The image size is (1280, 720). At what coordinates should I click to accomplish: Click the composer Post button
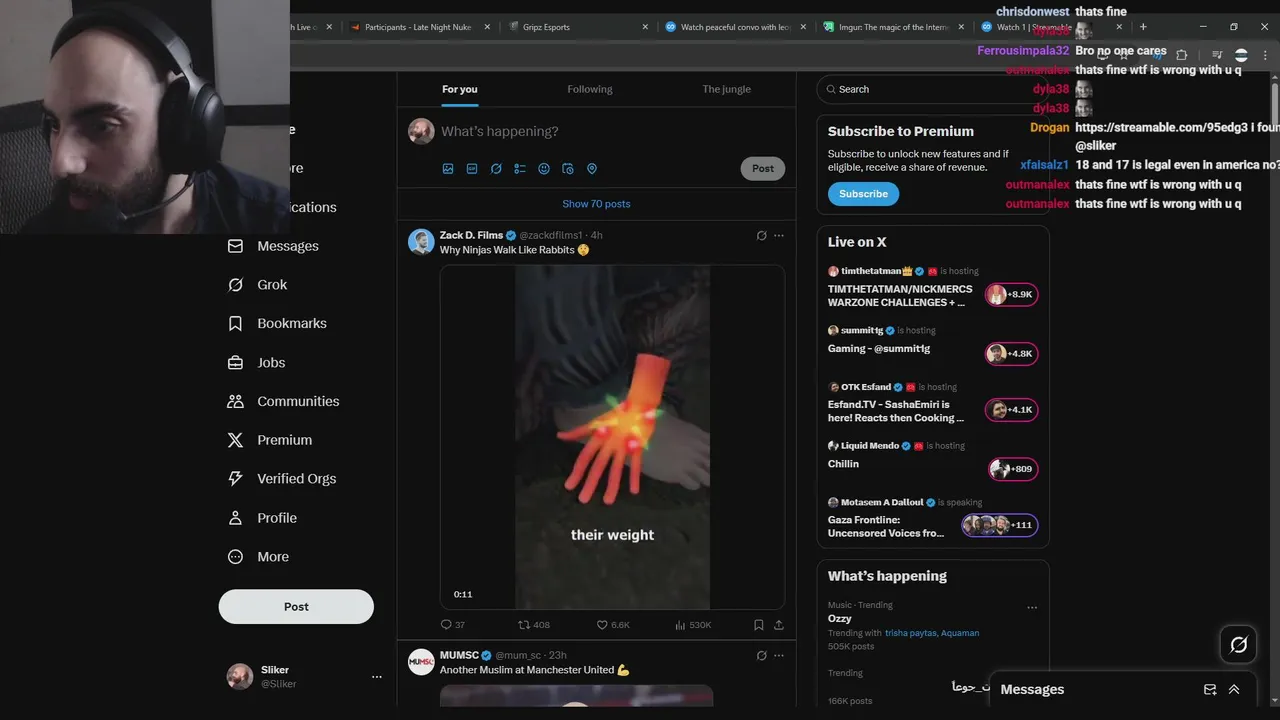763,169
